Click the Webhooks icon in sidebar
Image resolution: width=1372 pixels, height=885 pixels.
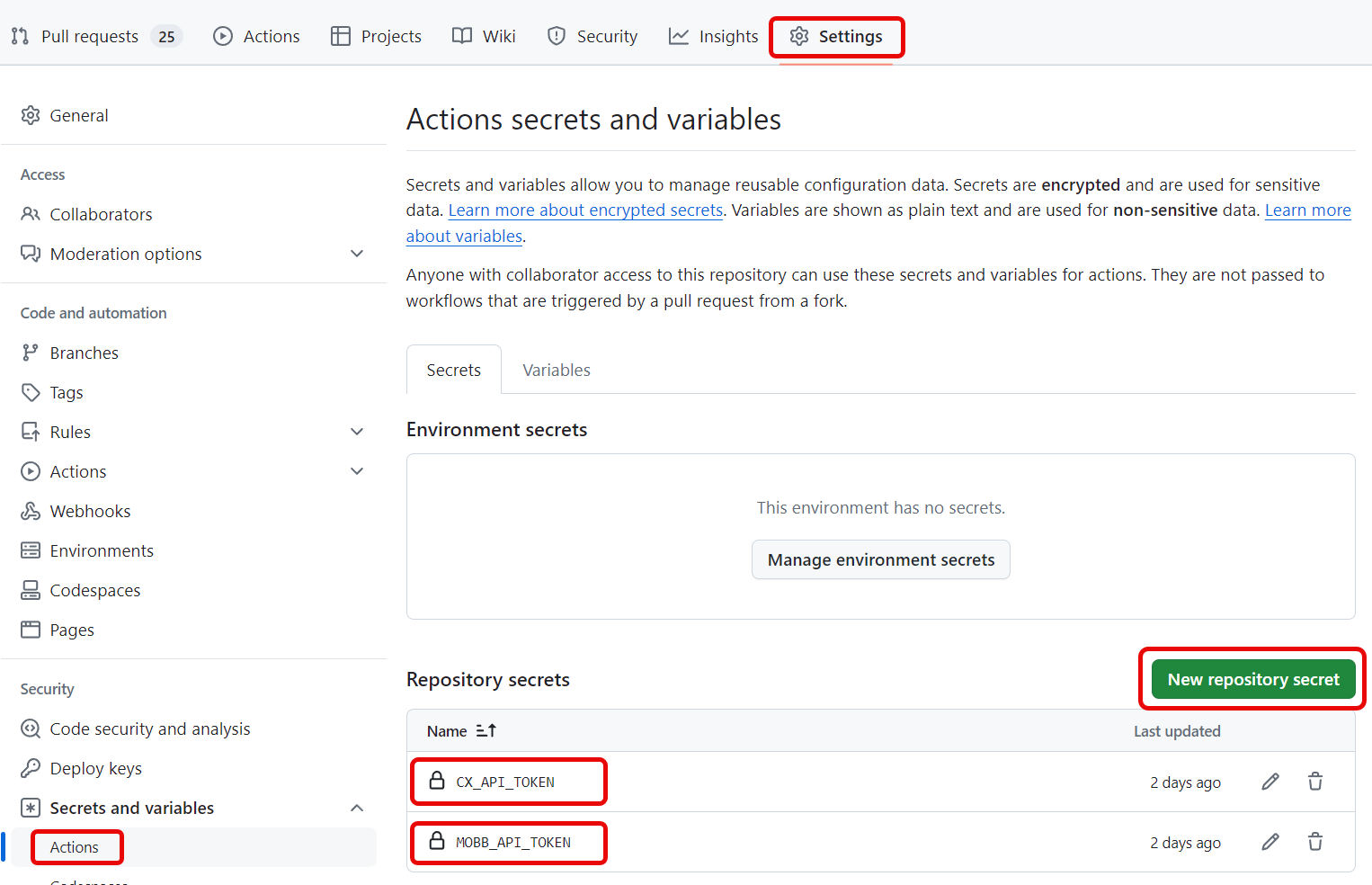(31, 511)
